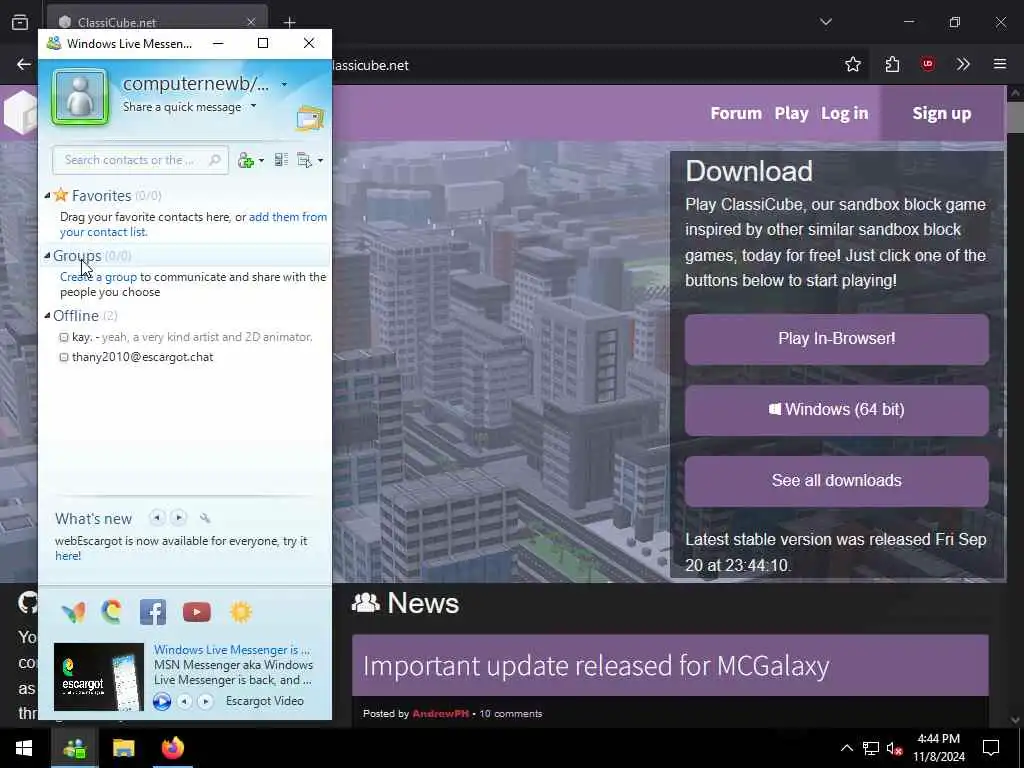
Task: Click the MSN butterfly icon
Action: [x=73, y=612]
